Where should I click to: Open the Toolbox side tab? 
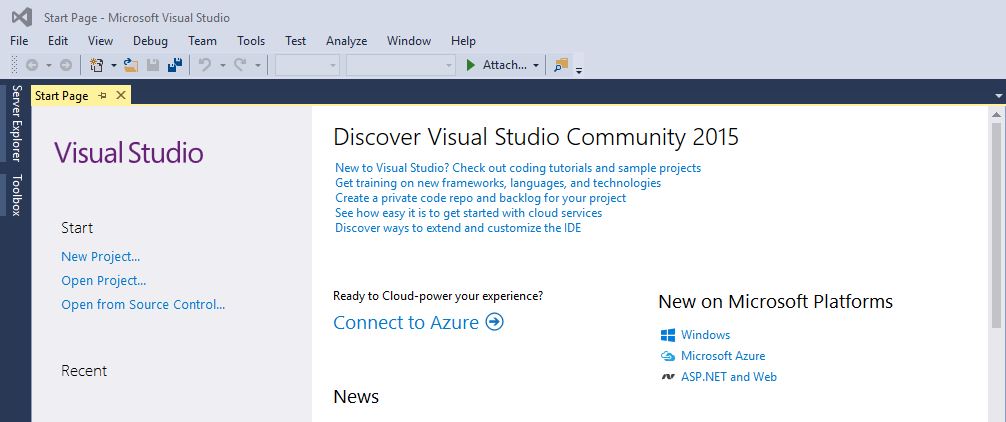(x=16, y=195)
